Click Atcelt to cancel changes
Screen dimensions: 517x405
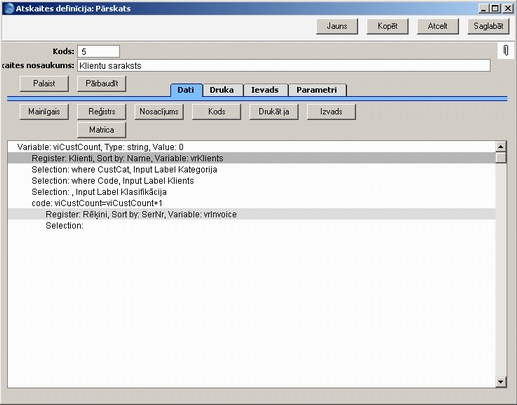(x=438, y=26)
